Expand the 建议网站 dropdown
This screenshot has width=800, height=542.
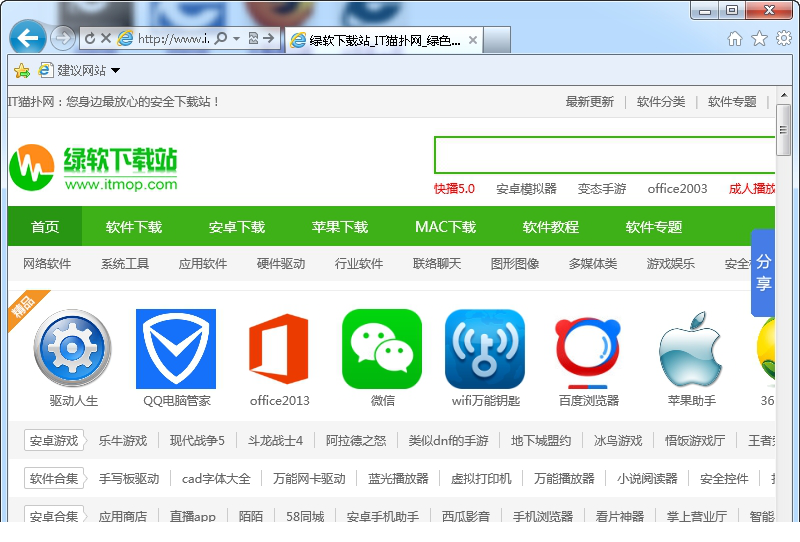[x=116, y=70]
